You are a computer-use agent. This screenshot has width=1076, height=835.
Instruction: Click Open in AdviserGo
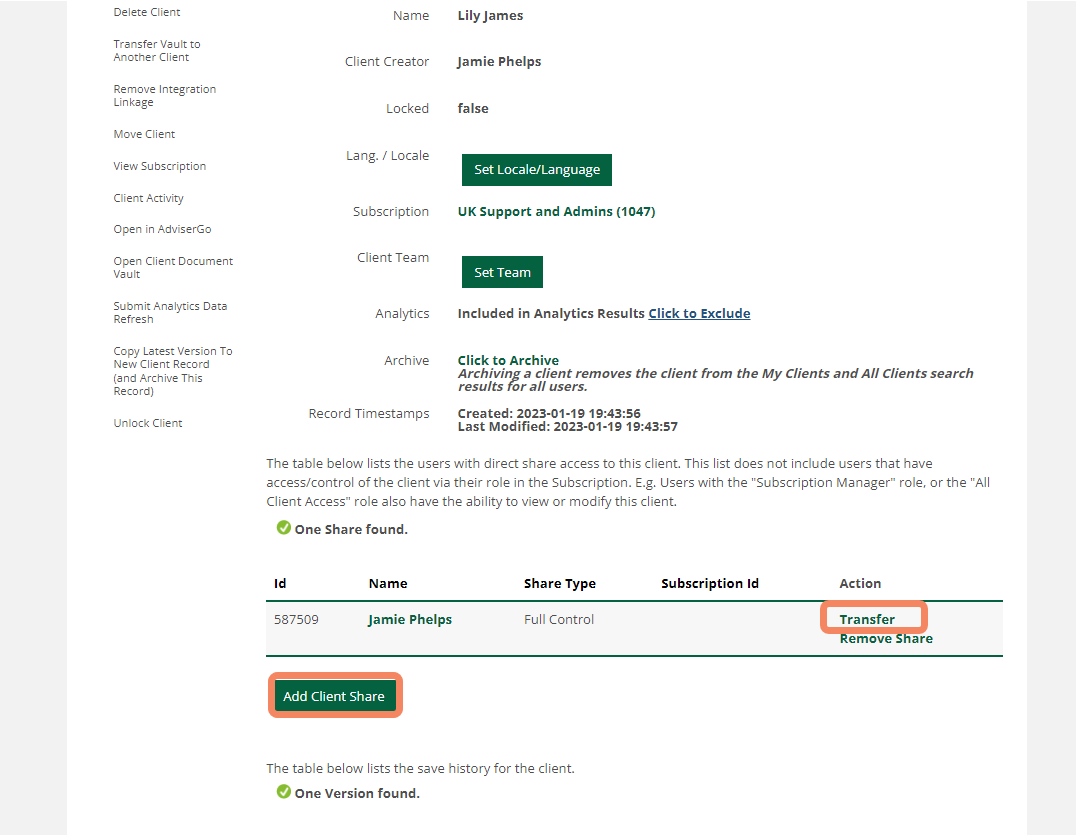click(x=163, y=229)
